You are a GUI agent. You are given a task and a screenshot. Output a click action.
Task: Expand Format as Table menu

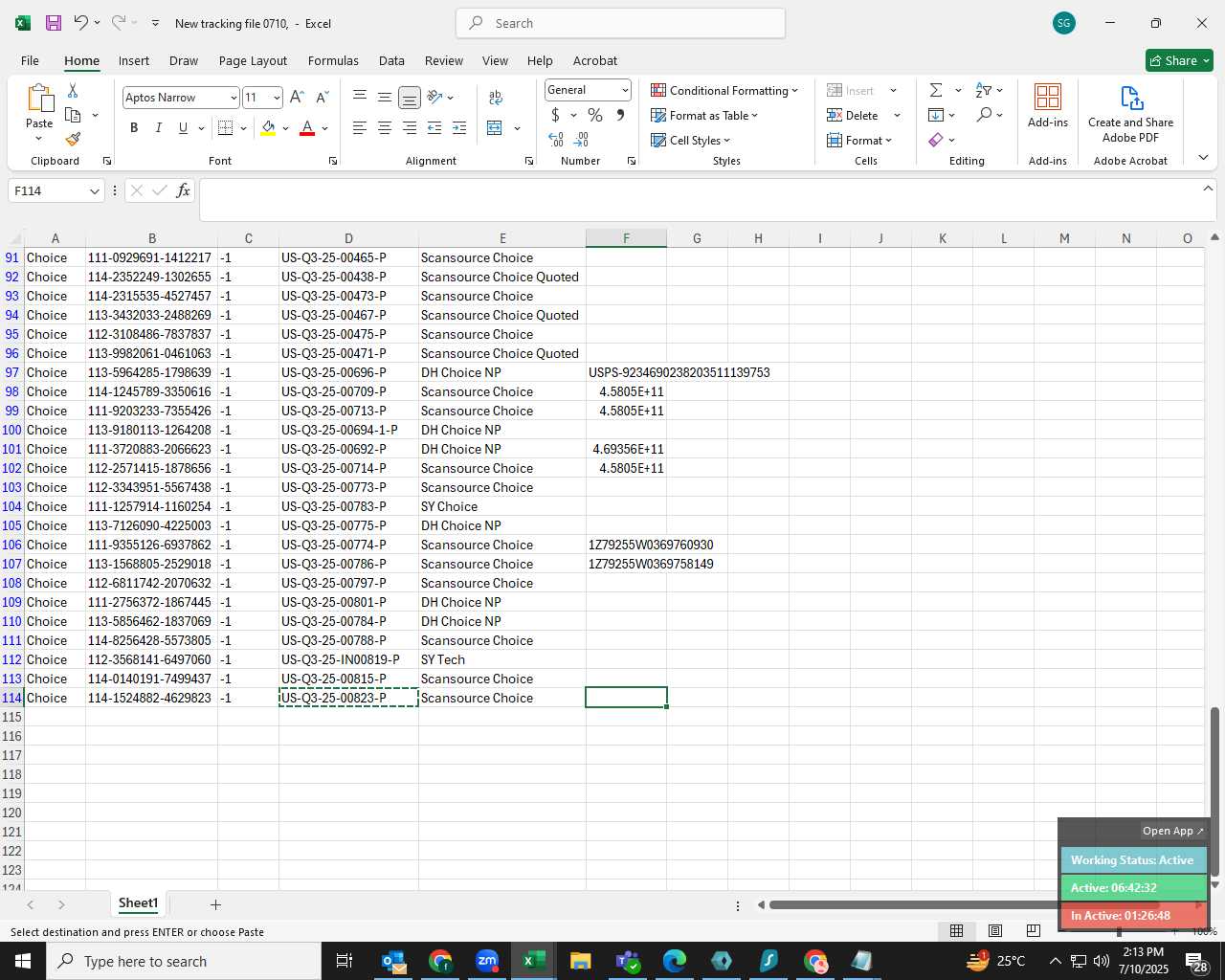(x=704, y=115)
